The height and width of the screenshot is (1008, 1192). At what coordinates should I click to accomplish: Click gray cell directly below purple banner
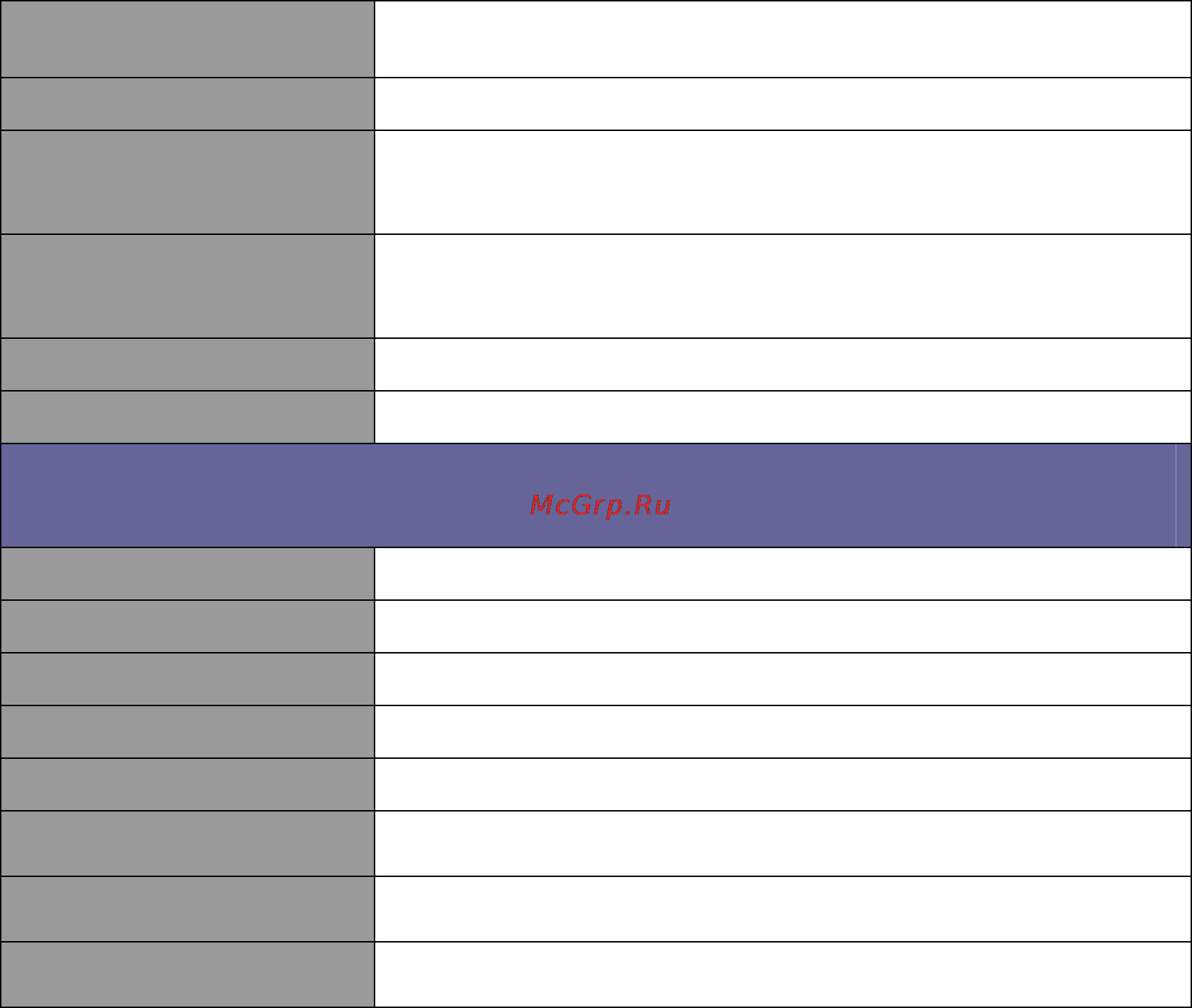click(187, 574)
